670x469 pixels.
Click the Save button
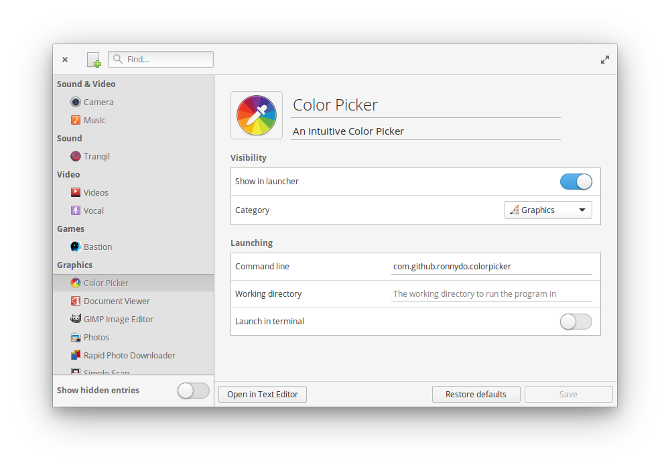pos(568,394)
